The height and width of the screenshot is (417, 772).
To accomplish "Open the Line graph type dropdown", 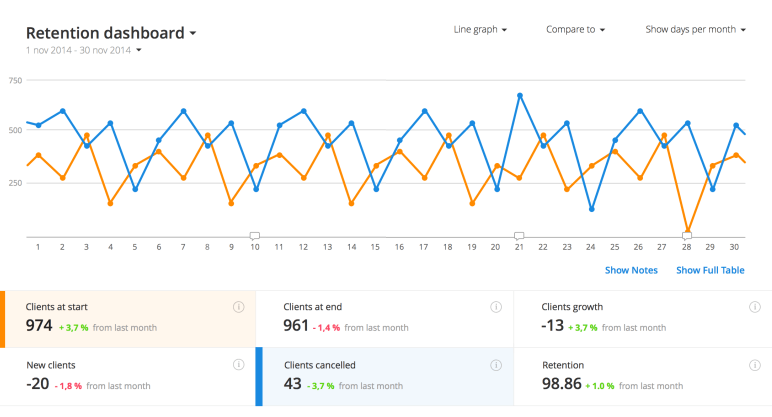I will 480,30.
